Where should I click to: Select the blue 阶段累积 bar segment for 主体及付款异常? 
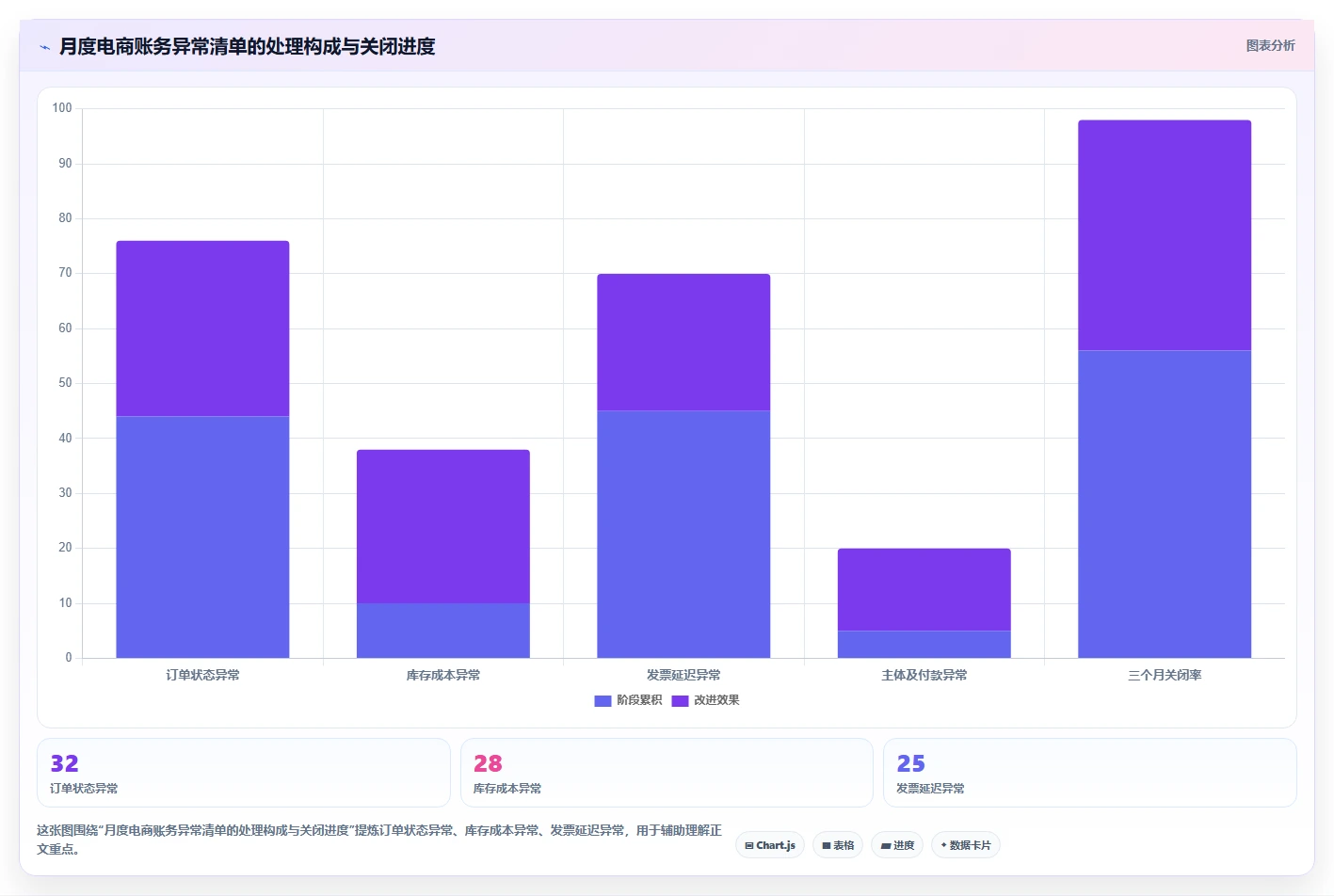pyautogui.click(x=924, y=645)
